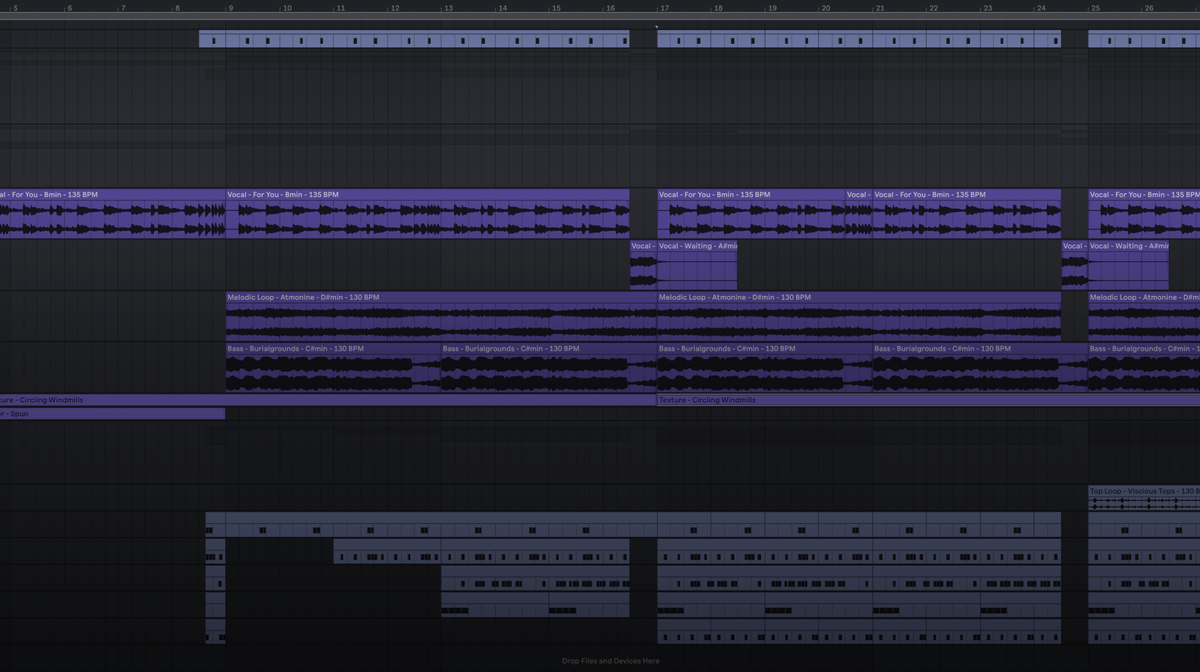Select Bass - Burialgrounds clip starting at bar 17

click(765, 368)
